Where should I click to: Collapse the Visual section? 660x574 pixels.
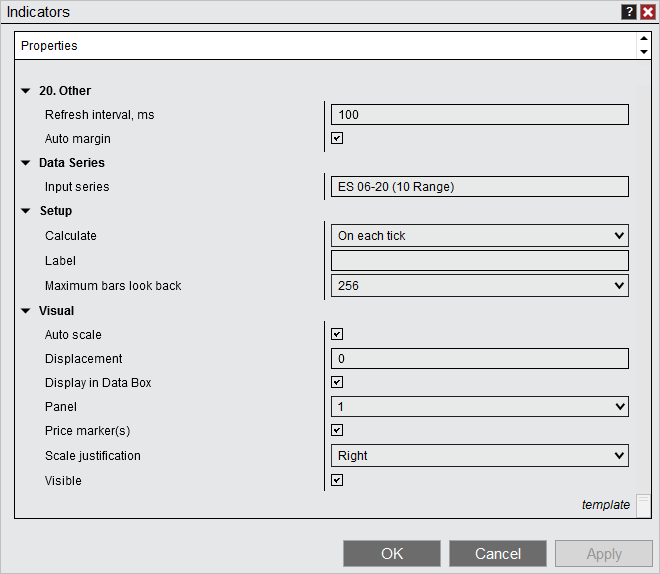point(26,311)
